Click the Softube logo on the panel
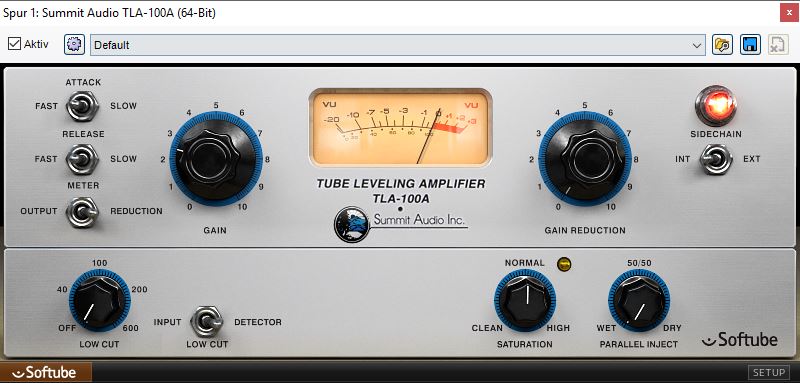 (x=740, y=339)
